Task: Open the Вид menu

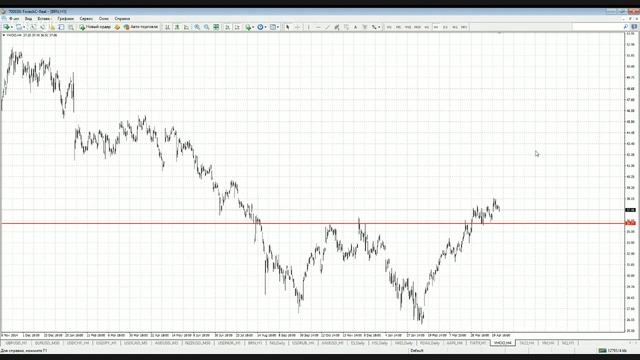Action: pos(28,18)
